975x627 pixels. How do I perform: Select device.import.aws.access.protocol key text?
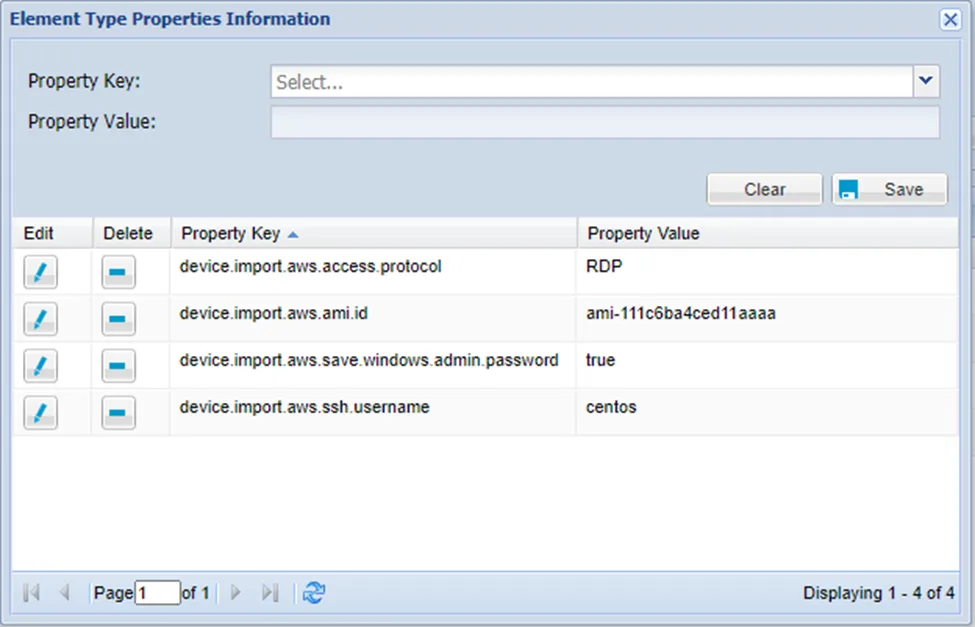point(310,266)
